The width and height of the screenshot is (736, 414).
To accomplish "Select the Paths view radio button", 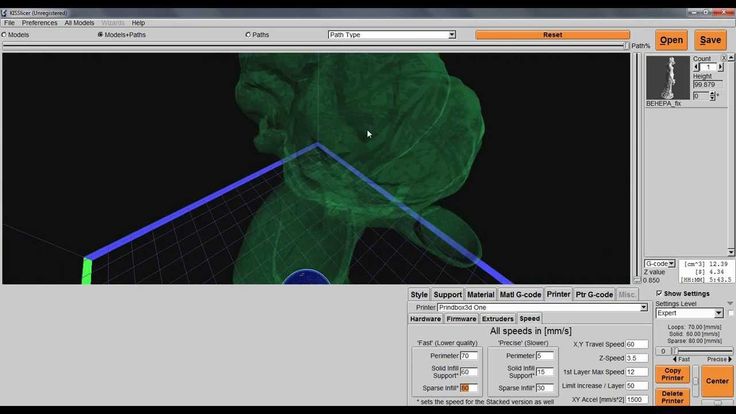I will click(x=248, y=35).
